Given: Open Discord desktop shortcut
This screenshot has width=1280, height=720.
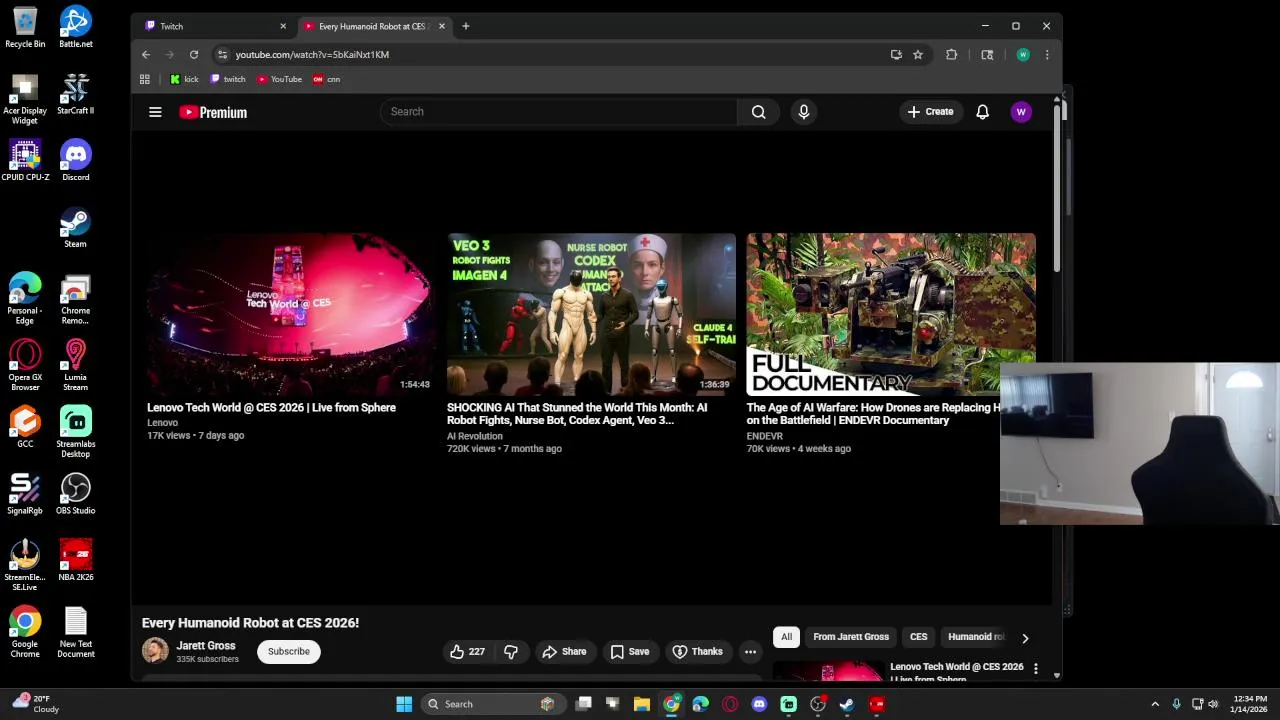Looking at the screenshot, I should pos(76,160).
